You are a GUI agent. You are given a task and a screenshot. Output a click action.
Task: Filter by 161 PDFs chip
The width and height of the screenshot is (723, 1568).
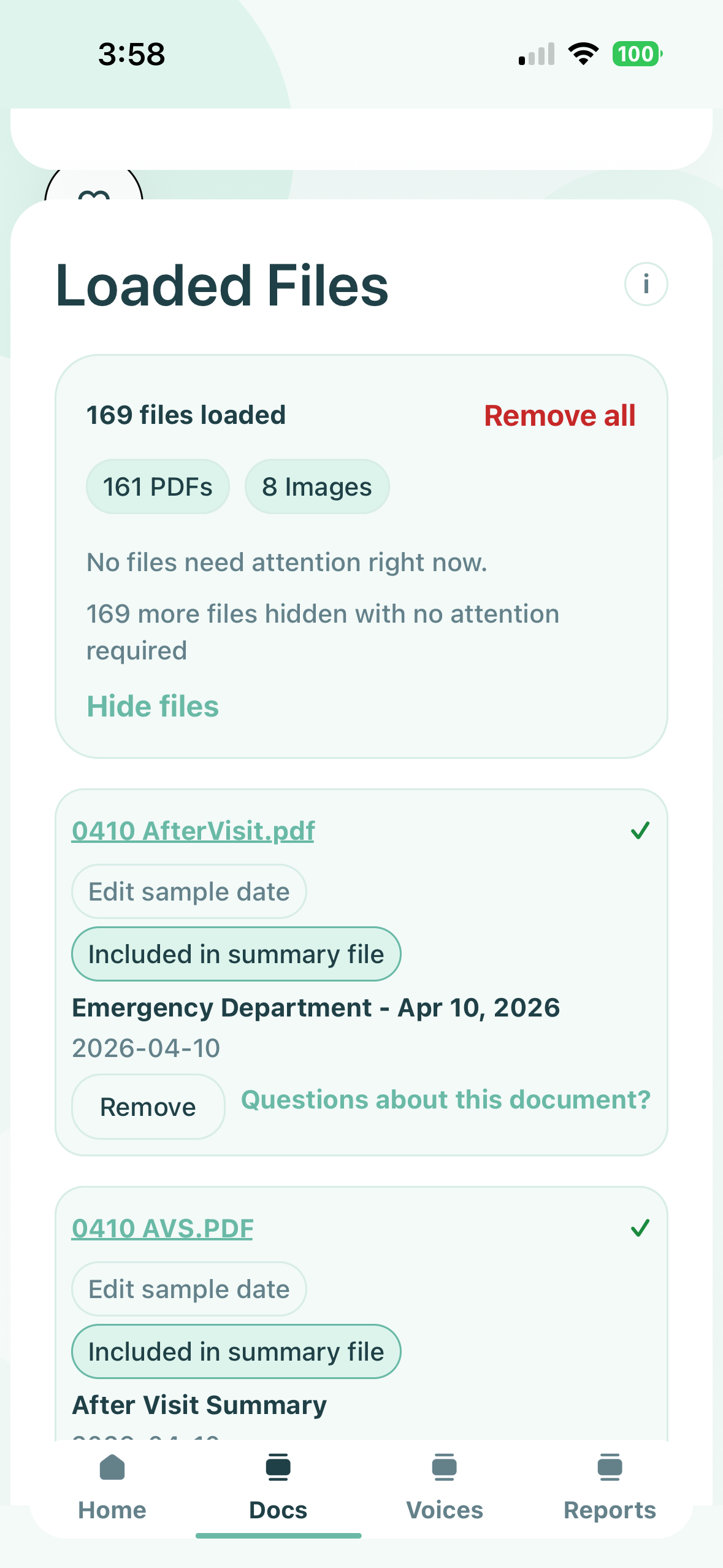pyautogui.click(x=158, y=486)
